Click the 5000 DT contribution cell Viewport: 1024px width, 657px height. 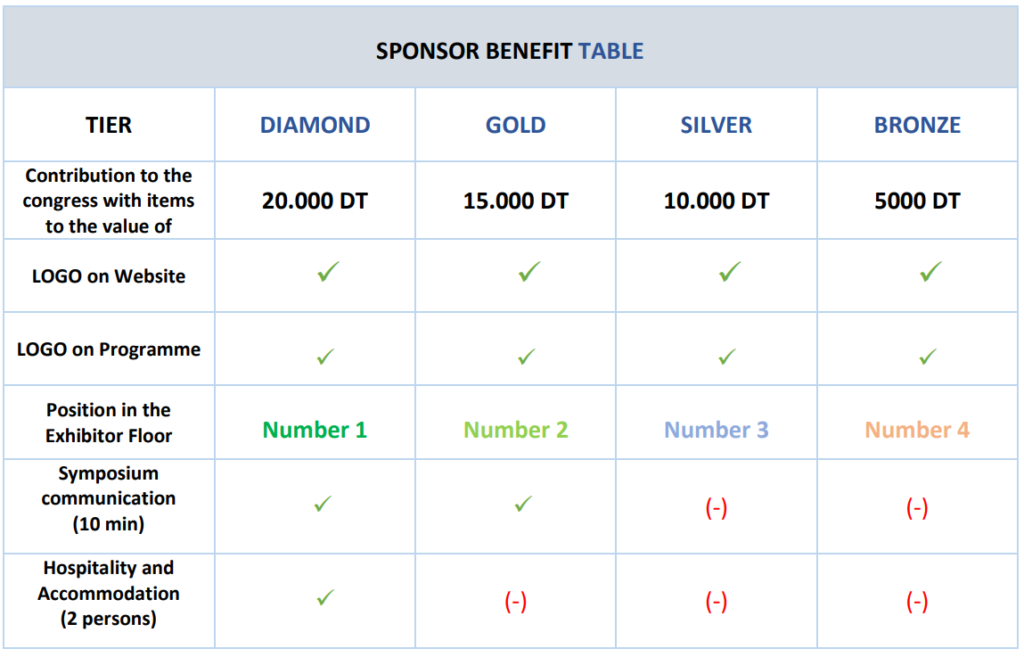point(918,200)
